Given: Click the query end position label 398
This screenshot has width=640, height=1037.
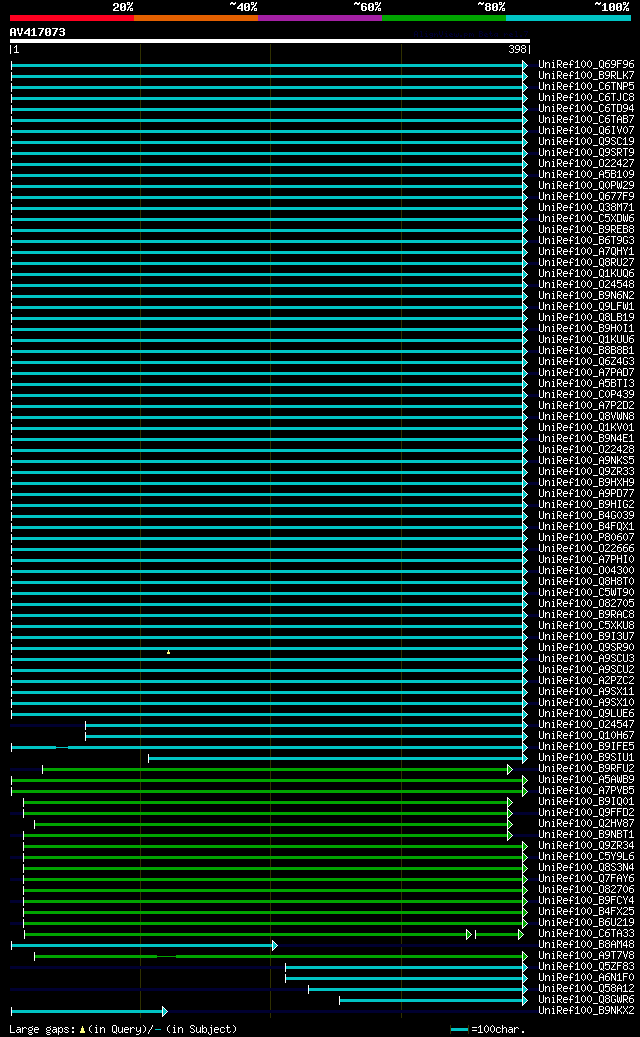Looking at the screenshot, I should tap(517, 50).
